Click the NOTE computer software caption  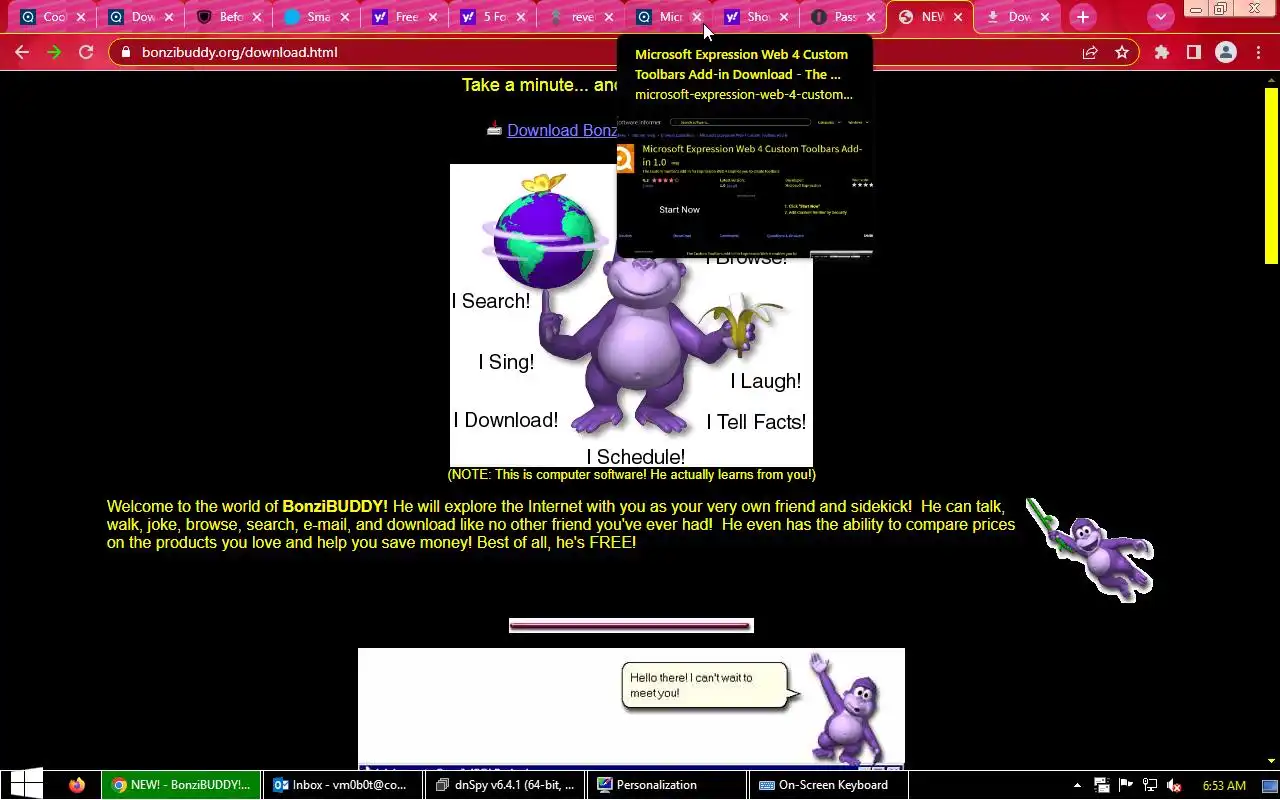[x=631, y=475]
